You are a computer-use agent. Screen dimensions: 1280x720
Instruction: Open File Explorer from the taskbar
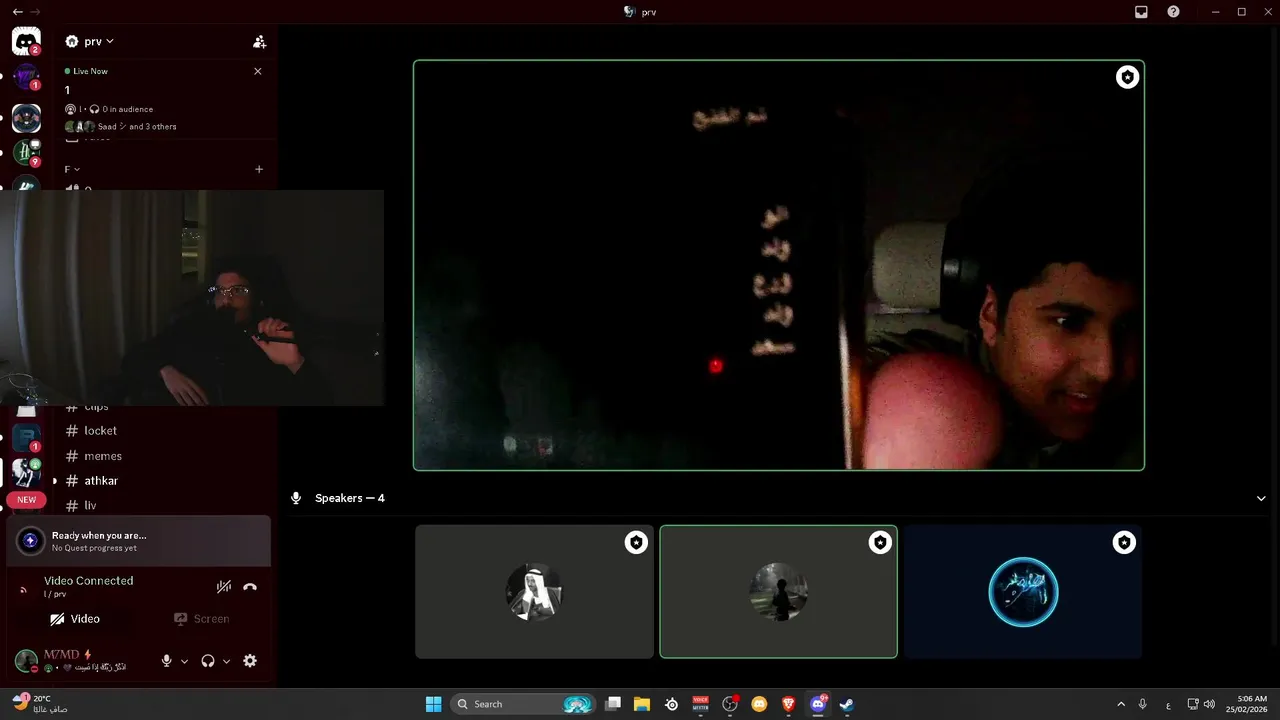642,704
